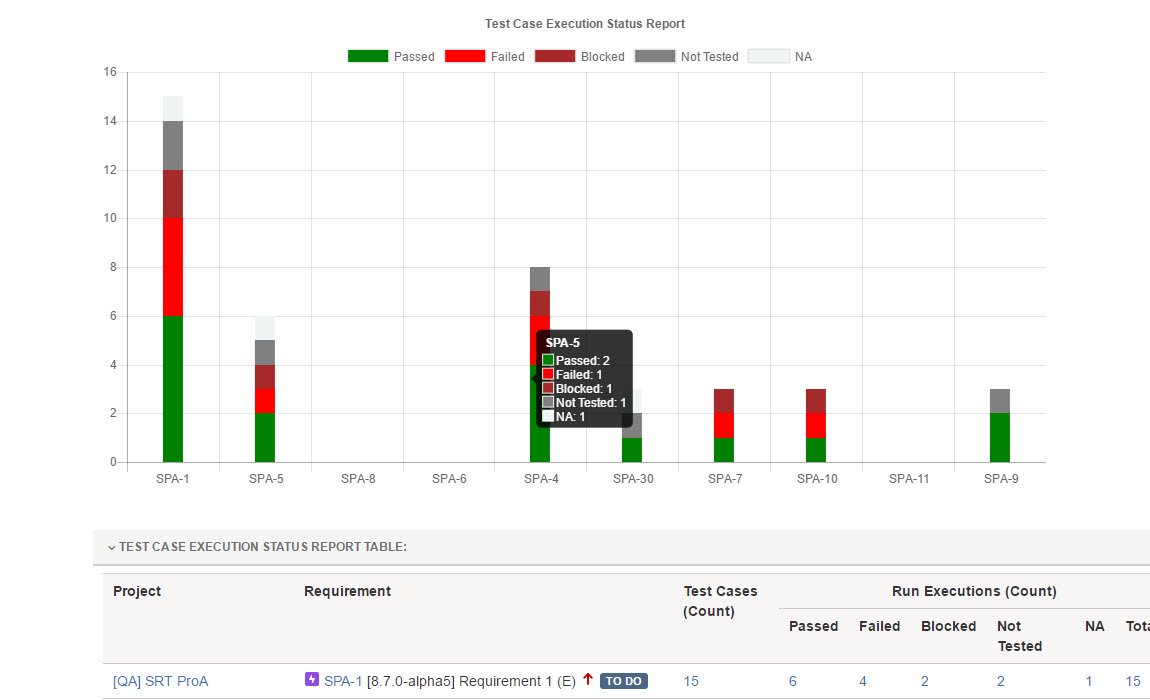Click the green Passed segment of SPA-1 bar
Image resolution: width=1150 pixels, height=700 pixels.
(173, 388)
